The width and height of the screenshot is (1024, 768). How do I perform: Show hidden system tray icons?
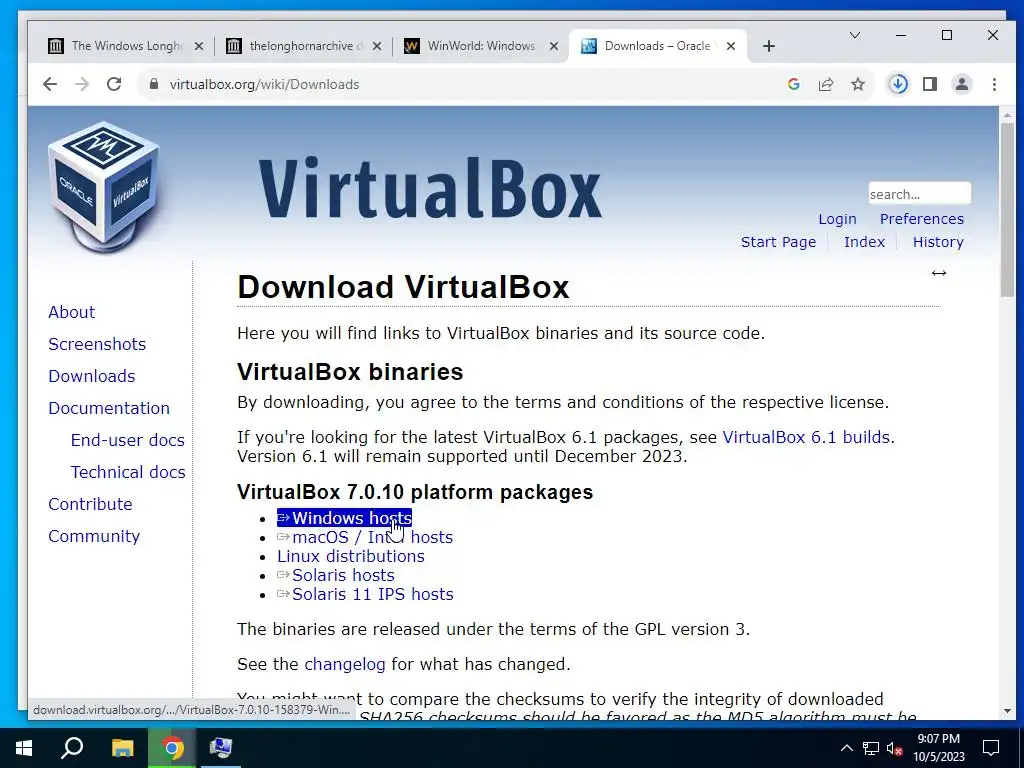tap(846, 748)
